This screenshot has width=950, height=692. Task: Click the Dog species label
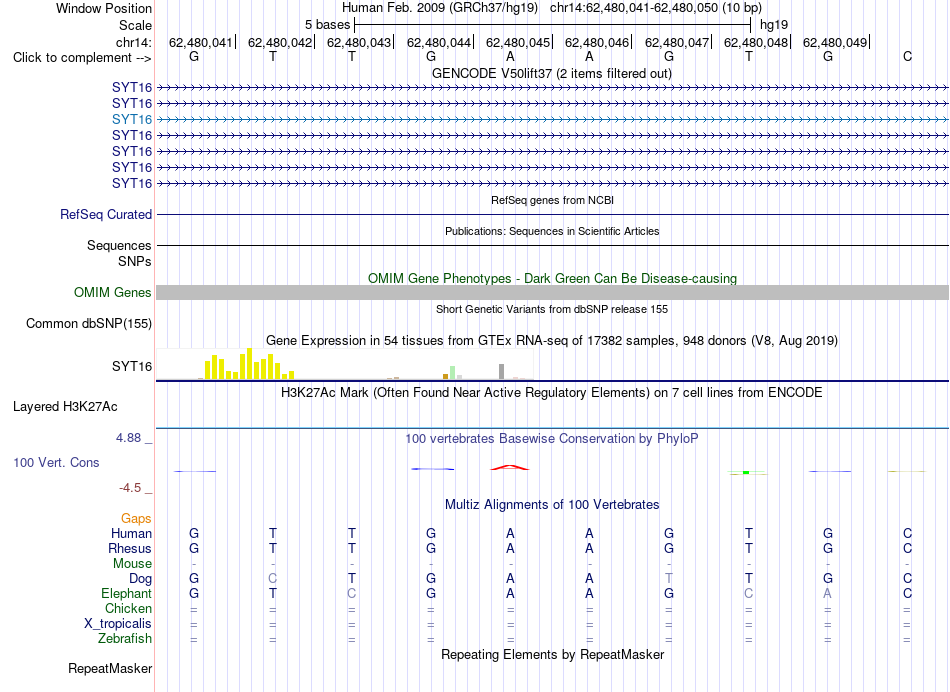(140, 579)
